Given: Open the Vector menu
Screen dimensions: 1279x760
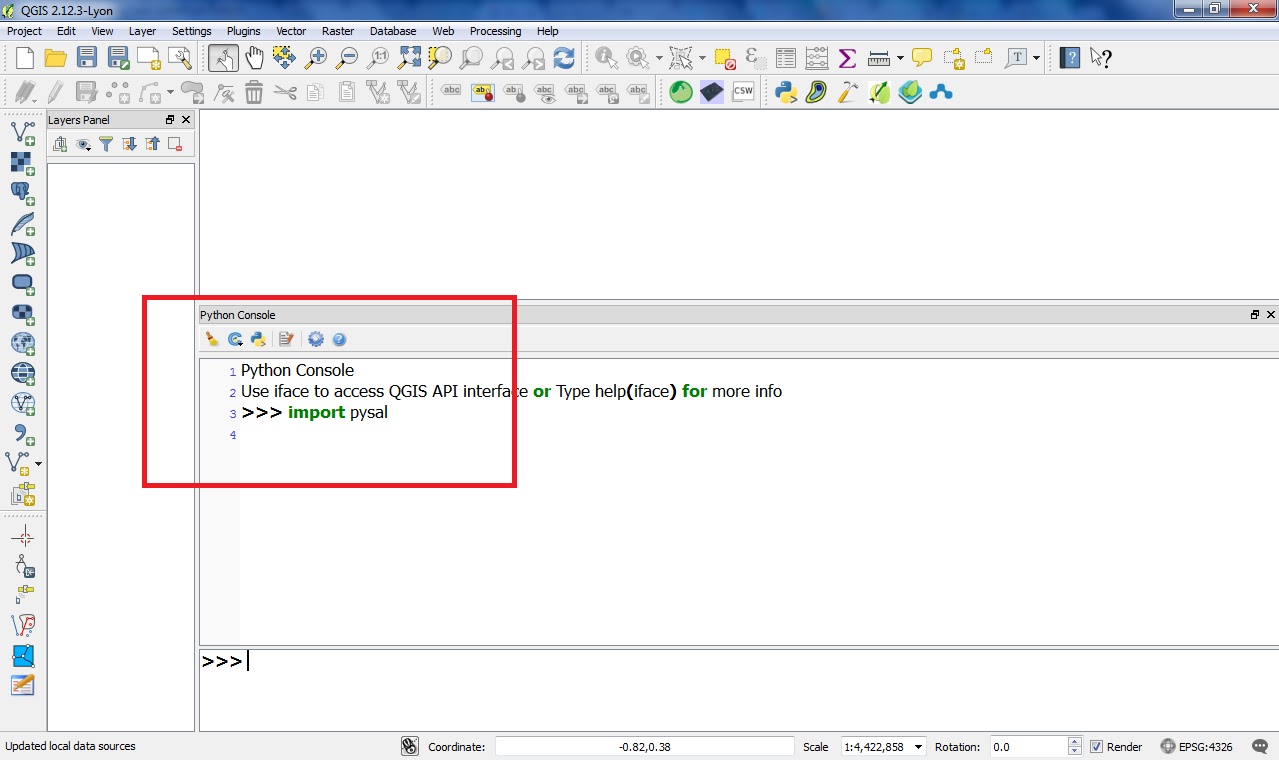Looking at the screenshot, I should point(291,31).
